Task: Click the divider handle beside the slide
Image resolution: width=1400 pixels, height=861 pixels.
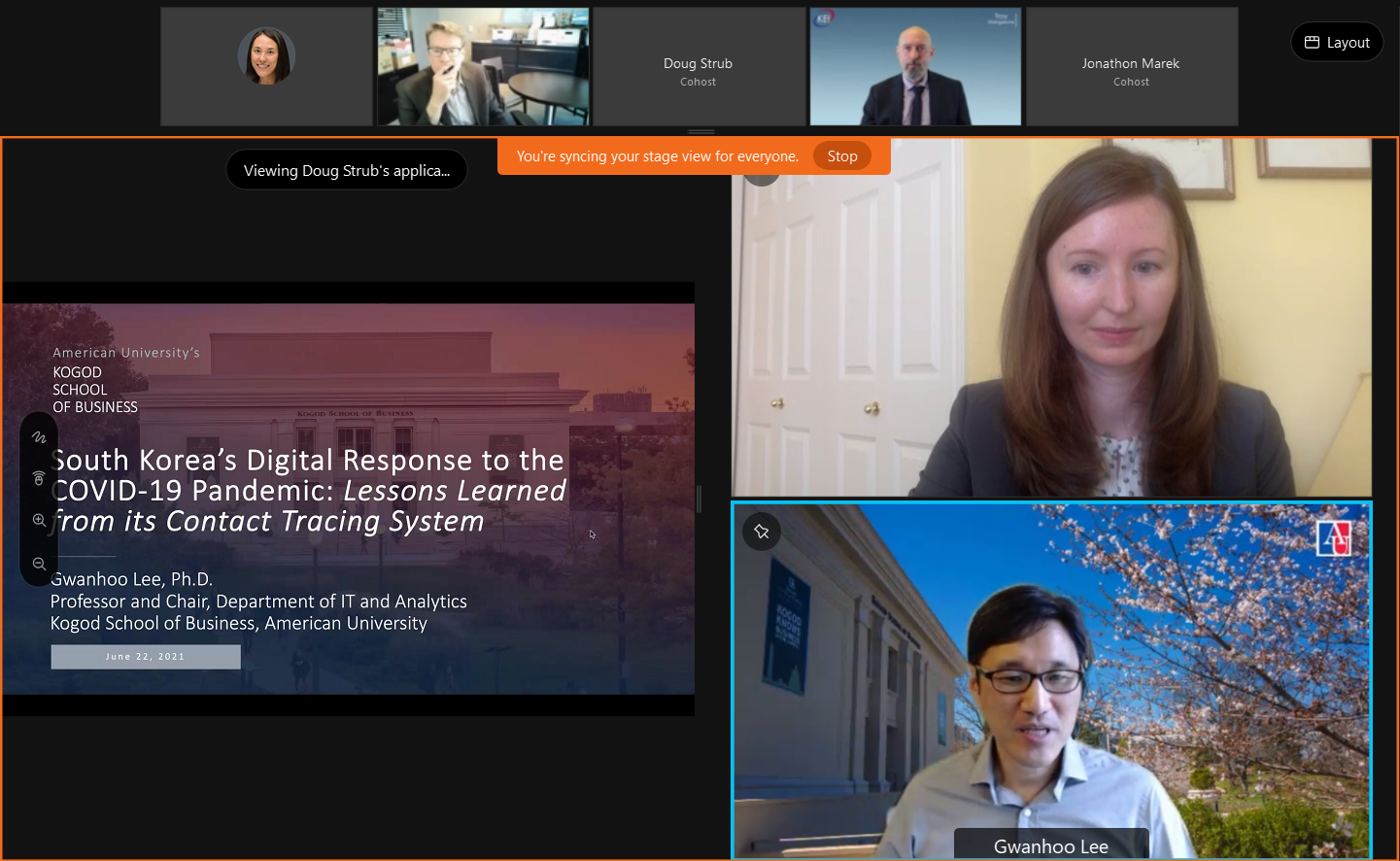Action: click(x=700, y=499)
